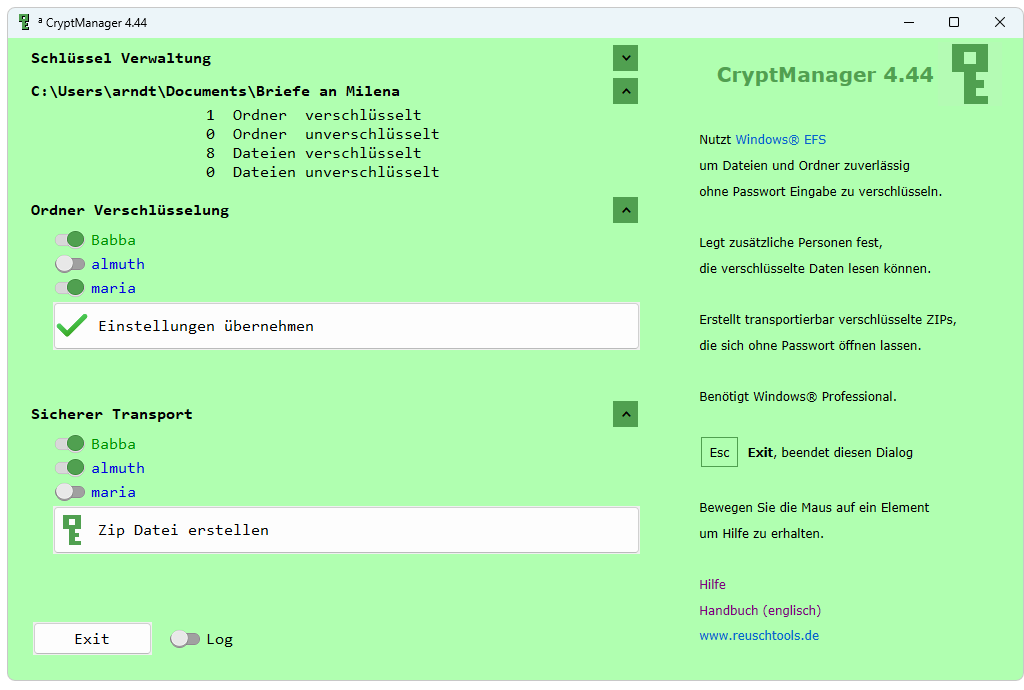The width and height of the screenshot is (1024, 690).
Task: Click Zip Datei erstellen button
Action: point(346,530)
